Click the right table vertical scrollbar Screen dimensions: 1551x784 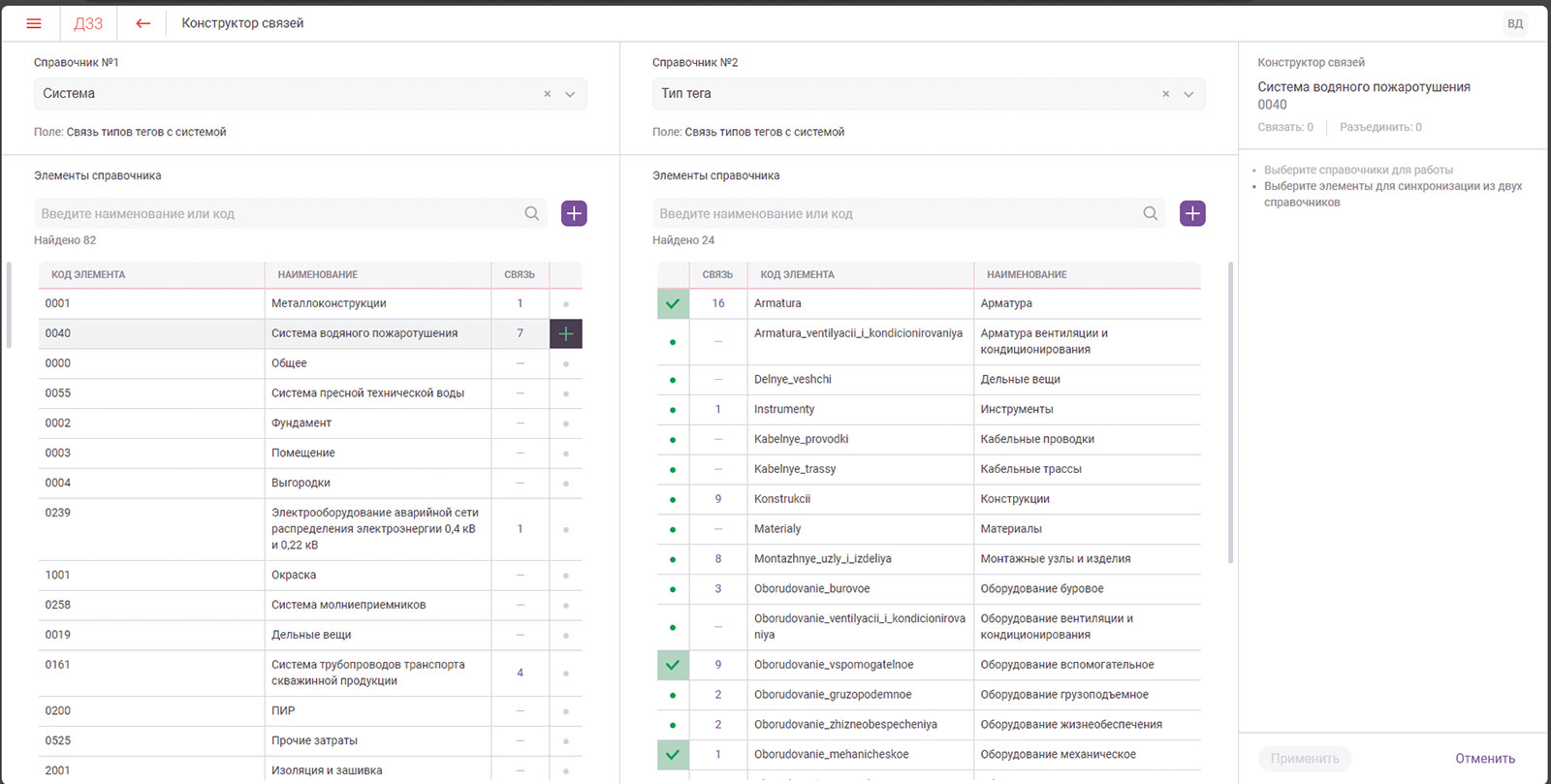coord(1230,412)
